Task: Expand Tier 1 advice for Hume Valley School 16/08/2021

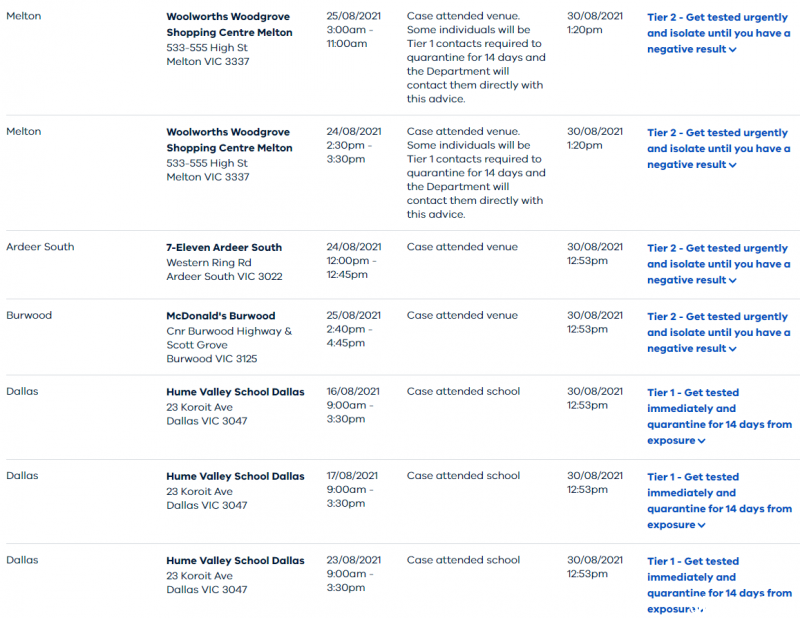Action: pos(719,416)
